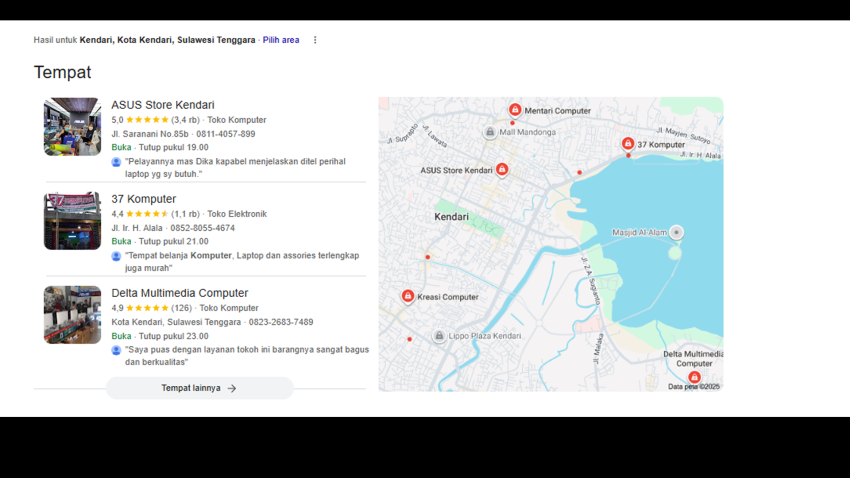Click the Tempat lainnya button
Viewport: 850px width, 478px height.
(199, 388)
